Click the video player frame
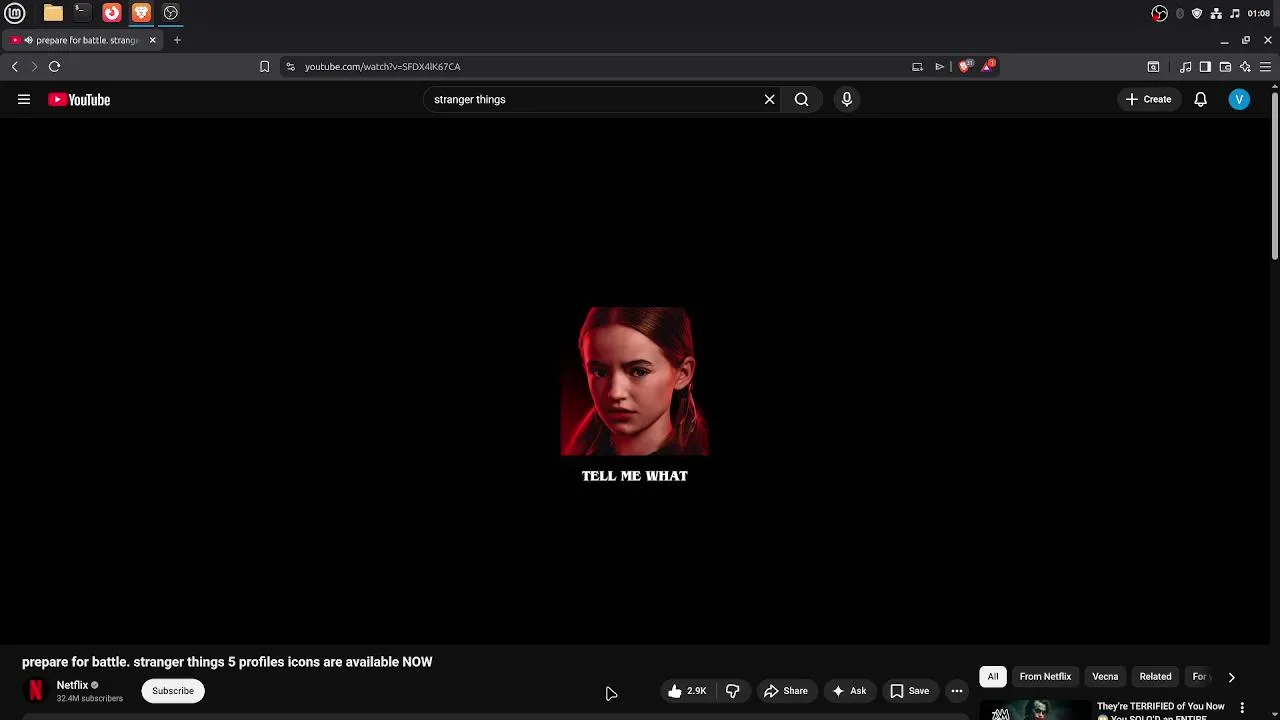This screenshot has height=720, width=1280. [635, 381]
